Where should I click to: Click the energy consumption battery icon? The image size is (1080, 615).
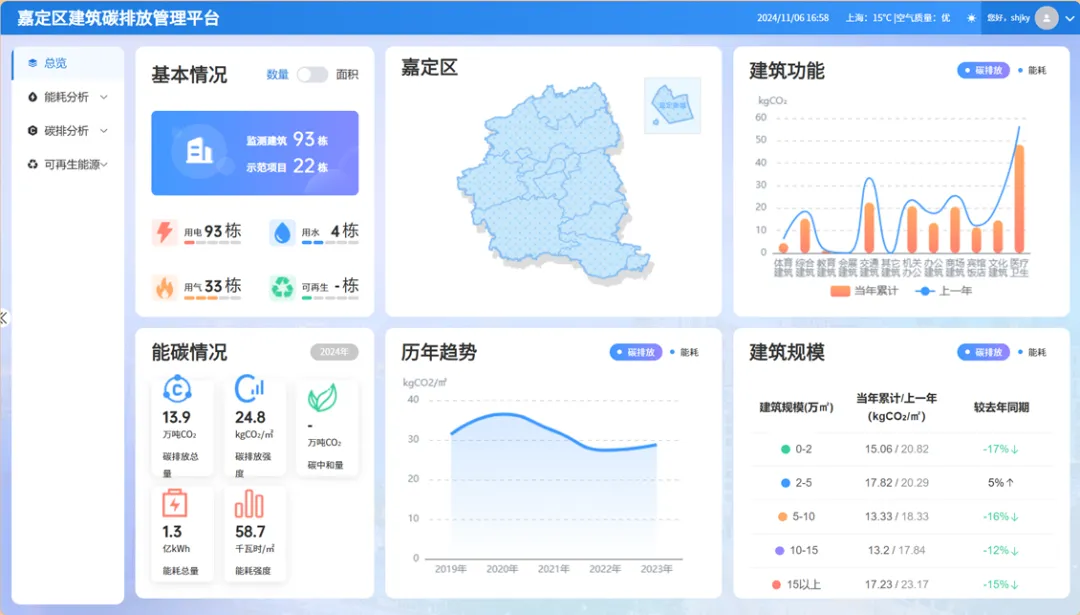pos(175,502)
